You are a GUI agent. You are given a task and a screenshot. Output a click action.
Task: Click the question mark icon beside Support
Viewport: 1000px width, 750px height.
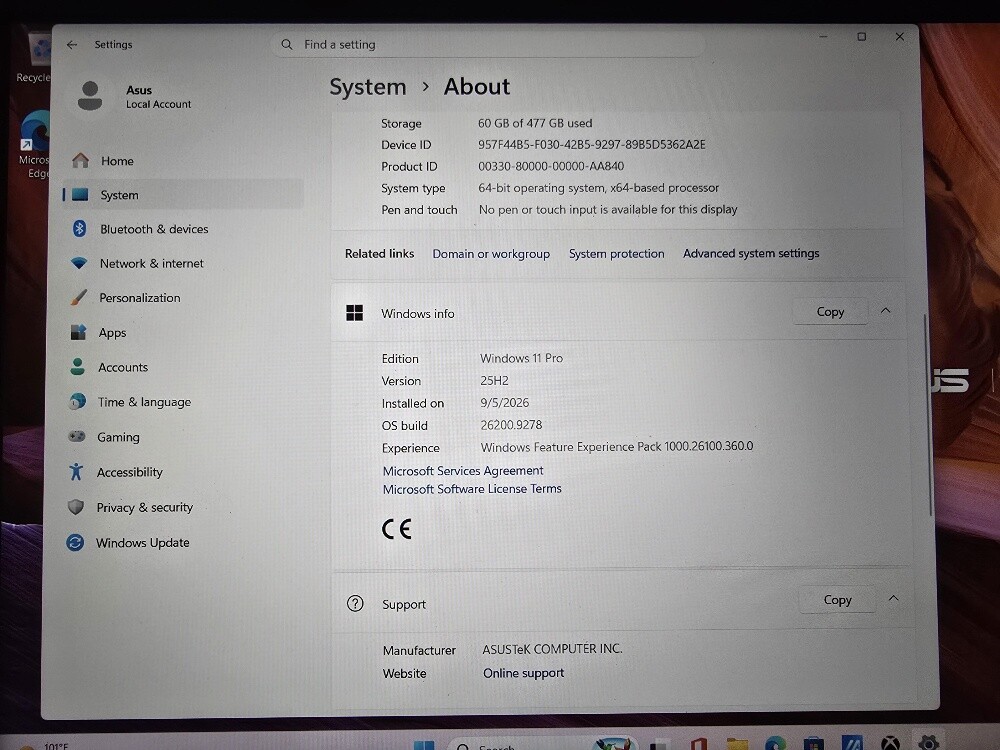pos(355,603)
